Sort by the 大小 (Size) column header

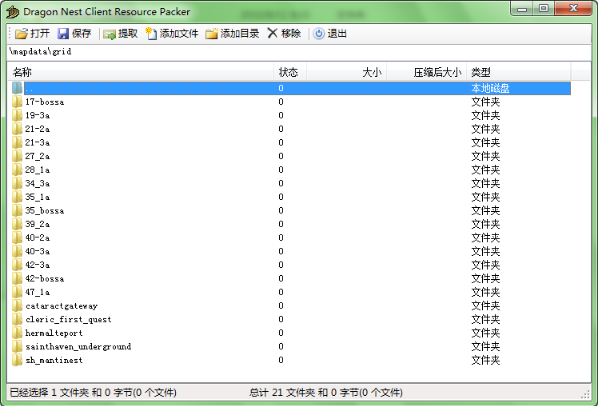pos(346,72)
